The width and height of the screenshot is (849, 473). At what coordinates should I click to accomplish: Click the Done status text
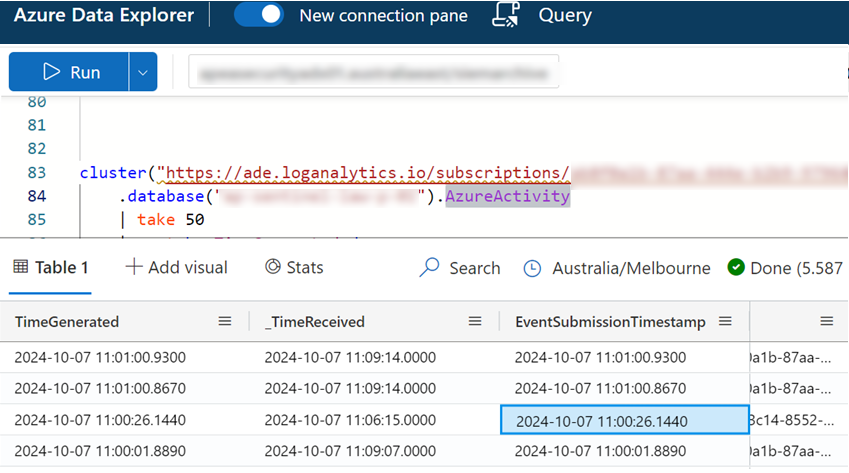pyautogui.click(x=796, y=268)
